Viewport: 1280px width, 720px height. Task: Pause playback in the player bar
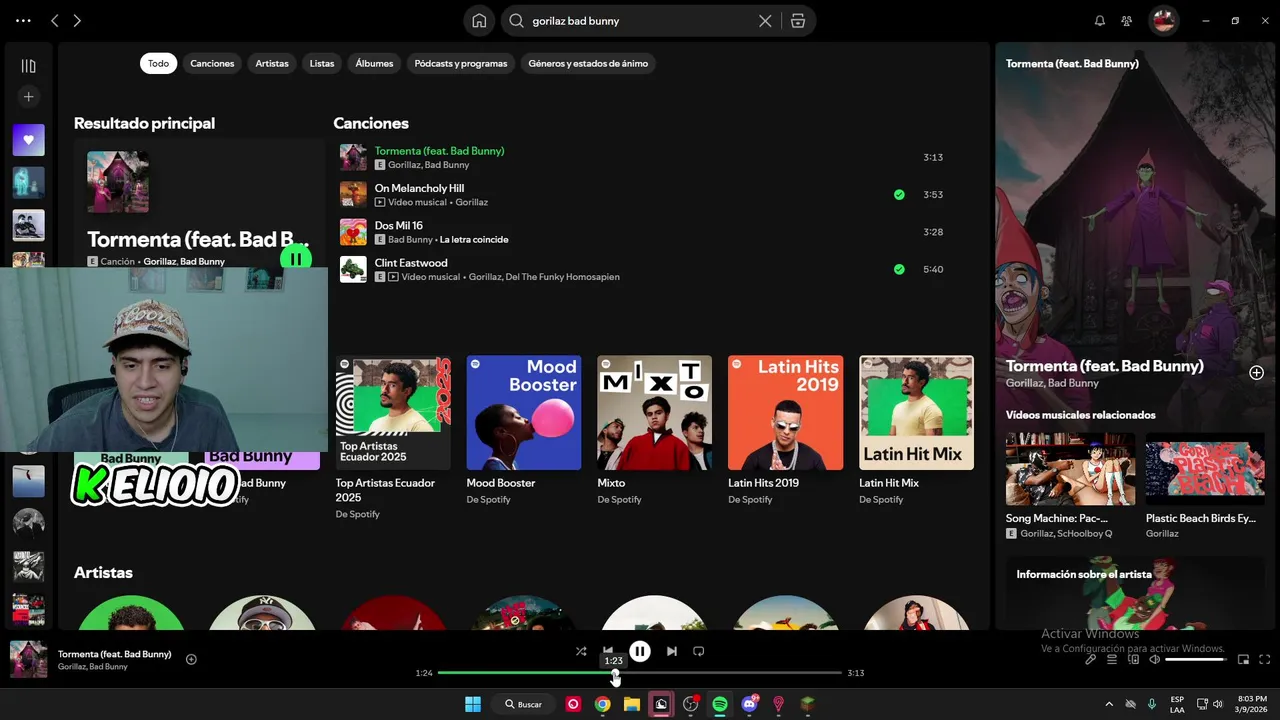tap(640, 651)
